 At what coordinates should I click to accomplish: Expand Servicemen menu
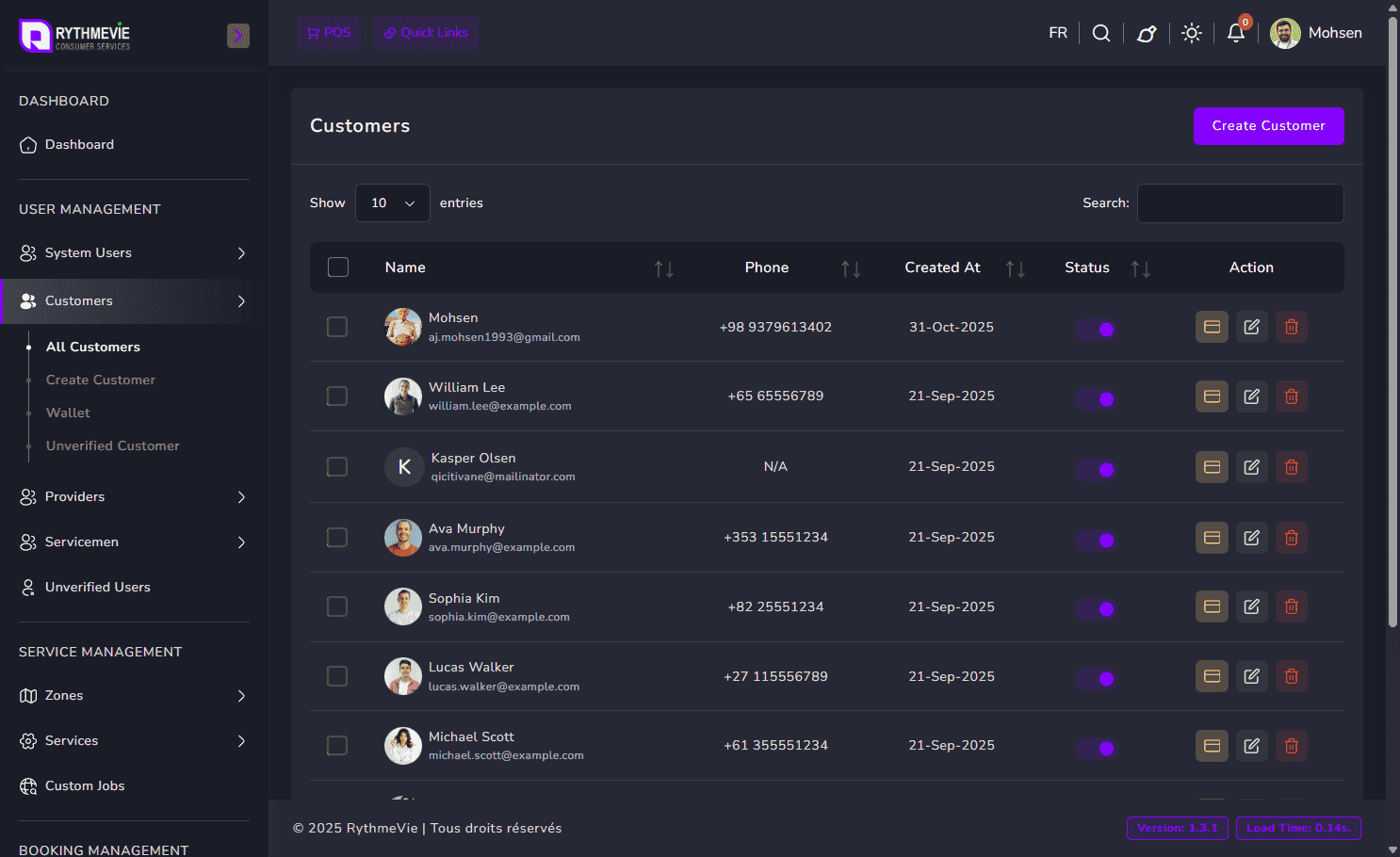134,542
